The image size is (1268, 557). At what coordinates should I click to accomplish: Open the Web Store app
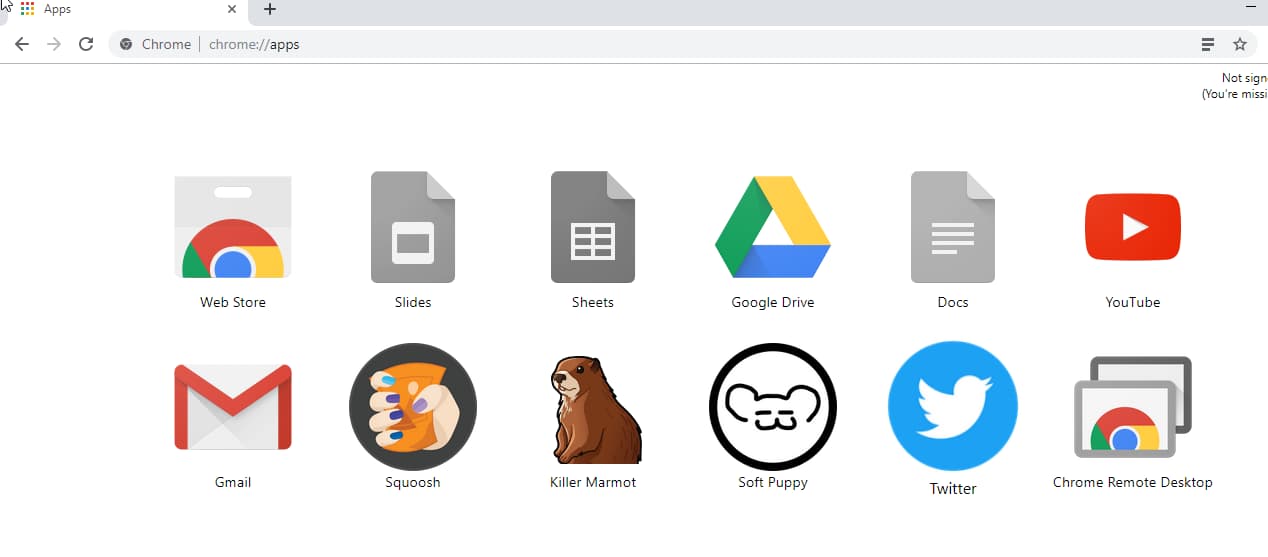233,228
